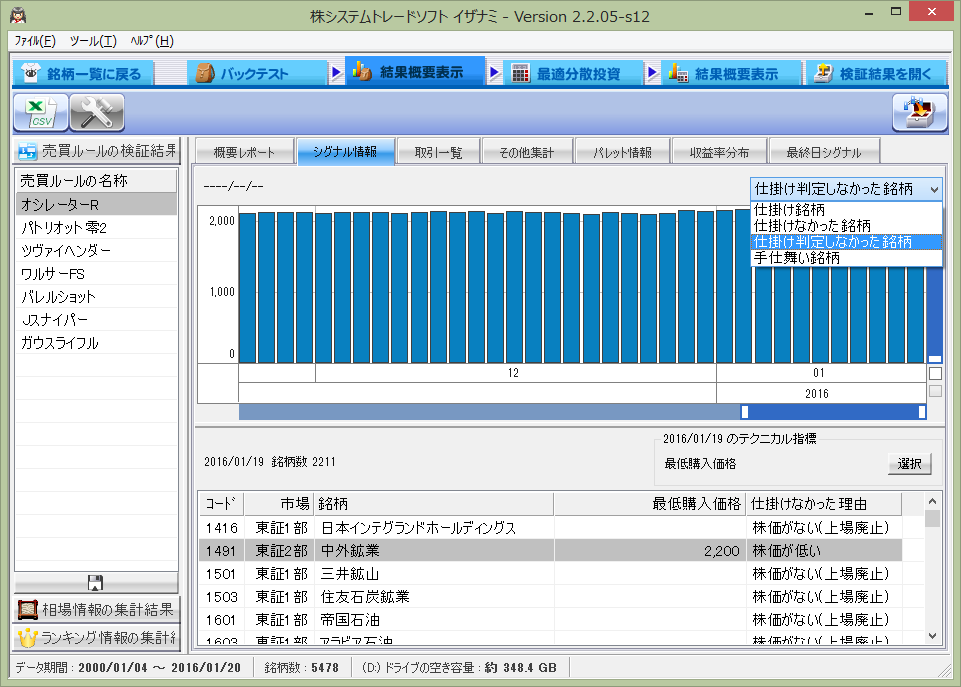
Task: Select row 1501 三井鉱山
Action: tap(550, 574)
